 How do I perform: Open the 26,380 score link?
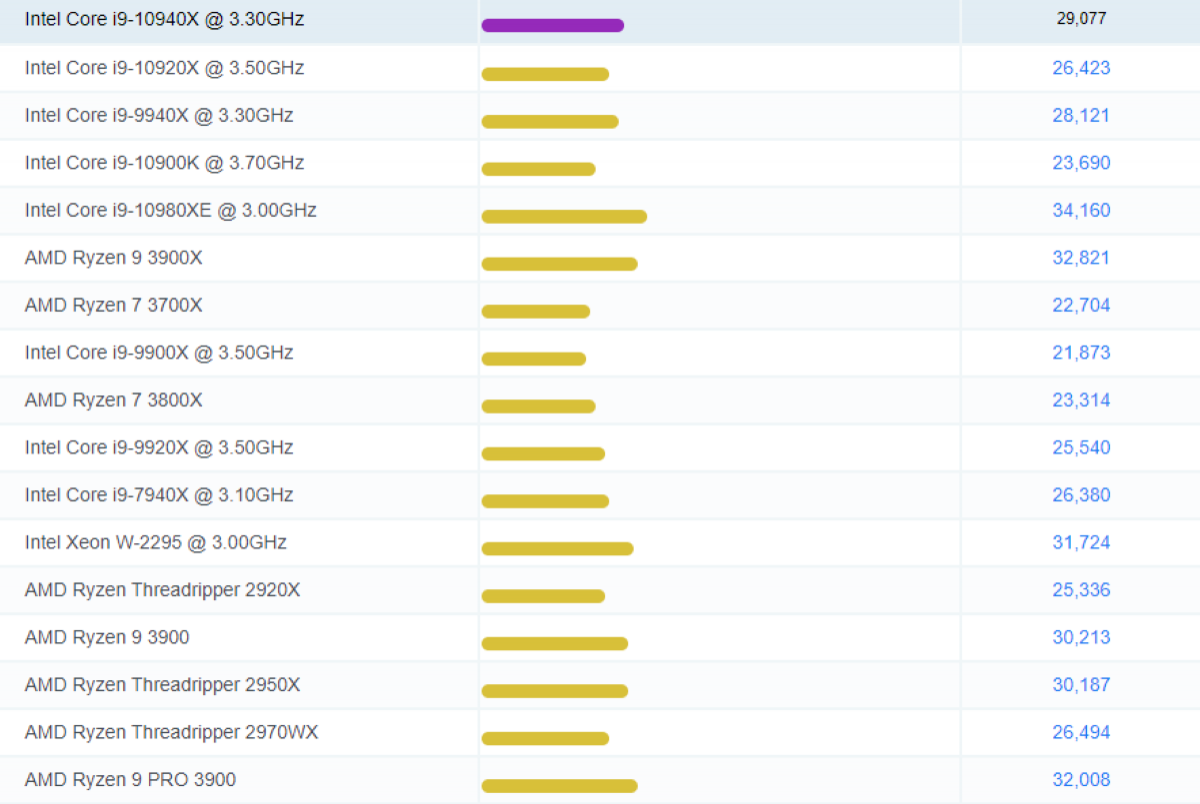tap(1081, 495)
